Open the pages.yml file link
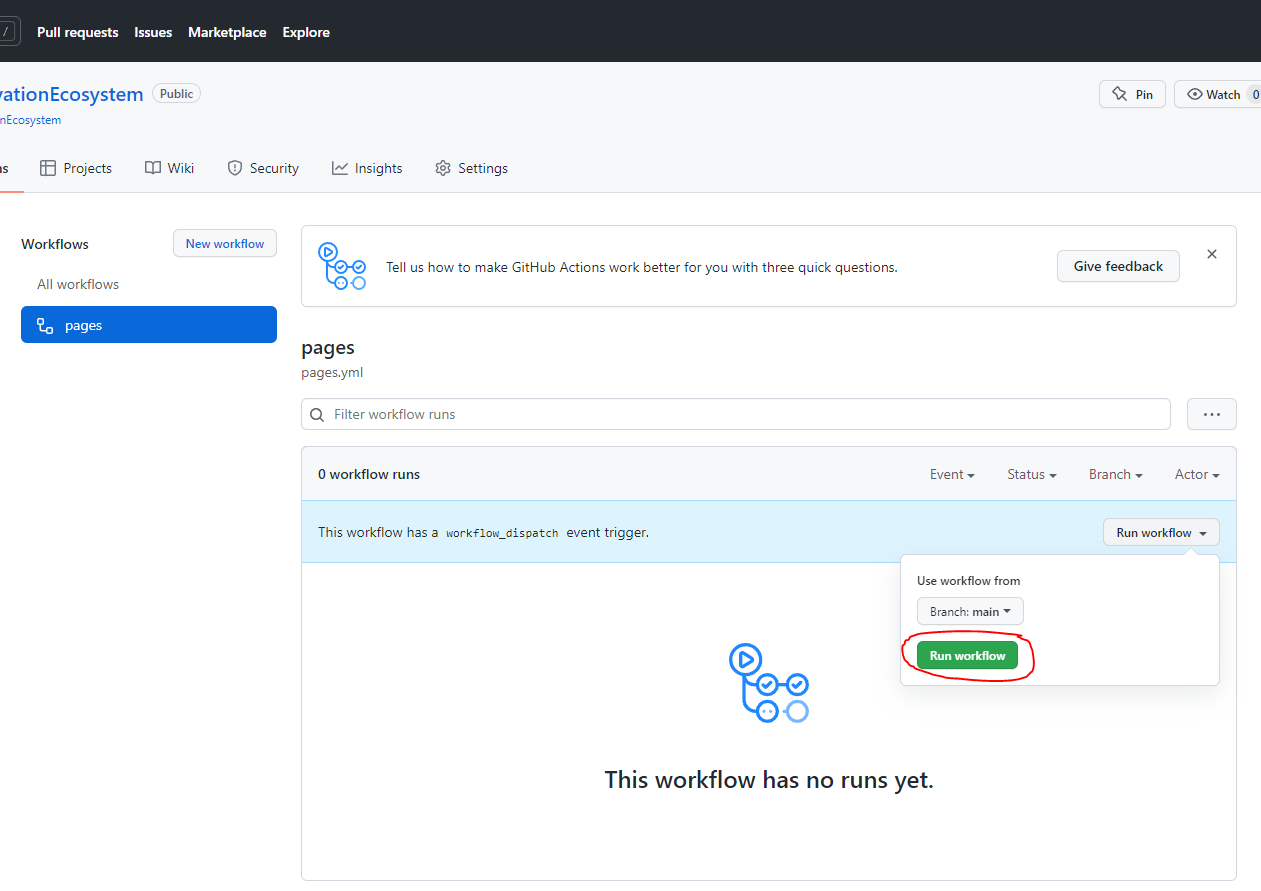 [331, 371]
